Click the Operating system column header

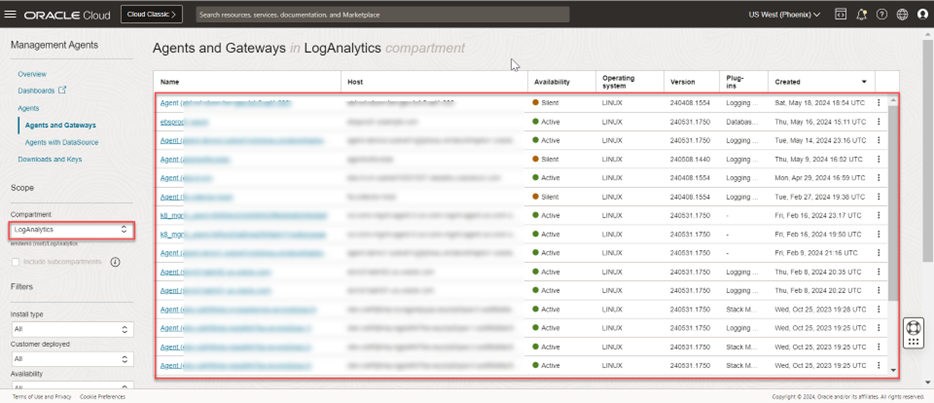pyautogui.click(x=618, y=82)
